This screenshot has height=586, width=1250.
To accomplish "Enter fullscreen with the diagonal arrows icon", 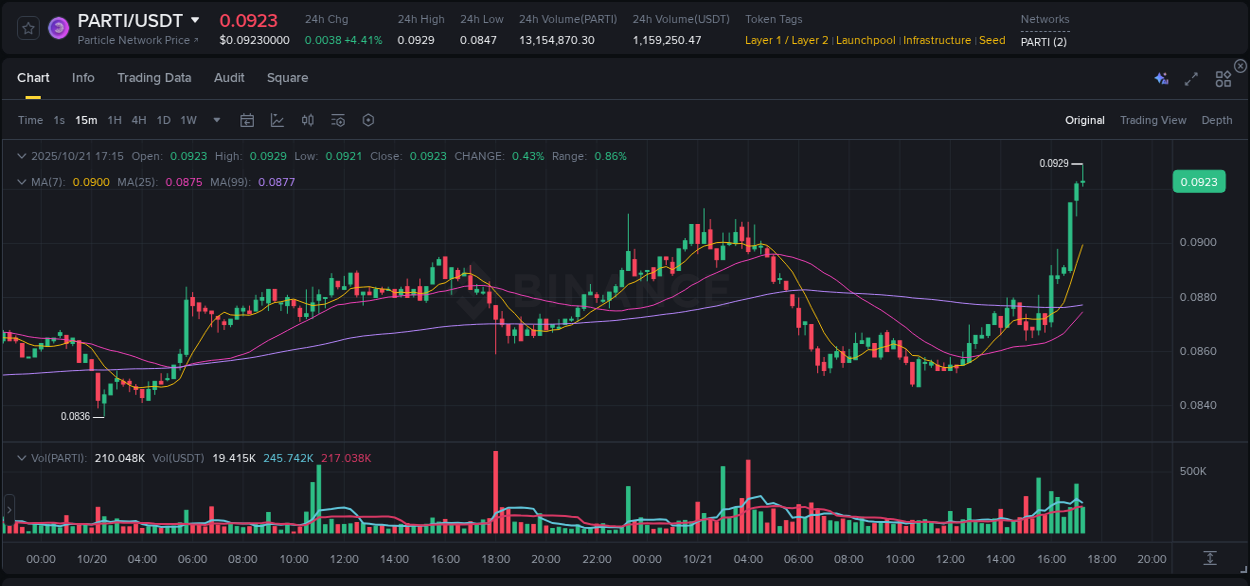I will 1191,78.
